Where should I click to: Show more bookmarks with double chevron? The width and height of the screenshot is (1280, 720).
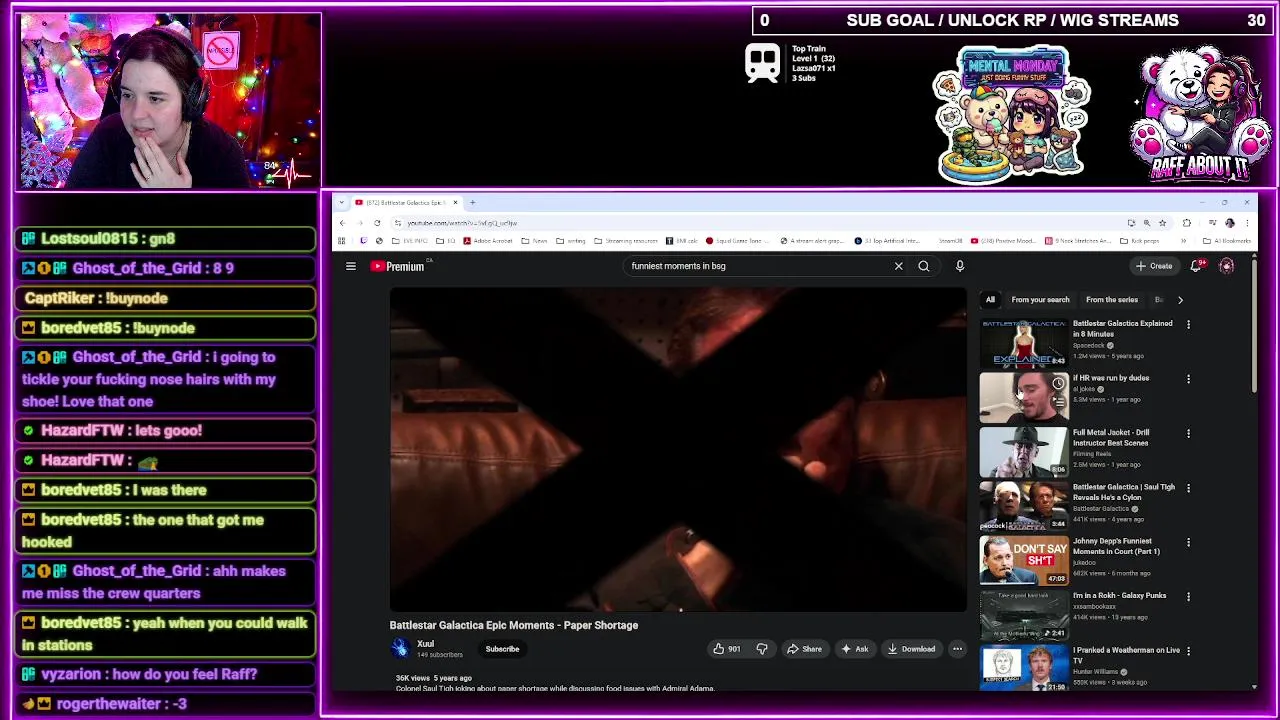[x=1183, y=241]
